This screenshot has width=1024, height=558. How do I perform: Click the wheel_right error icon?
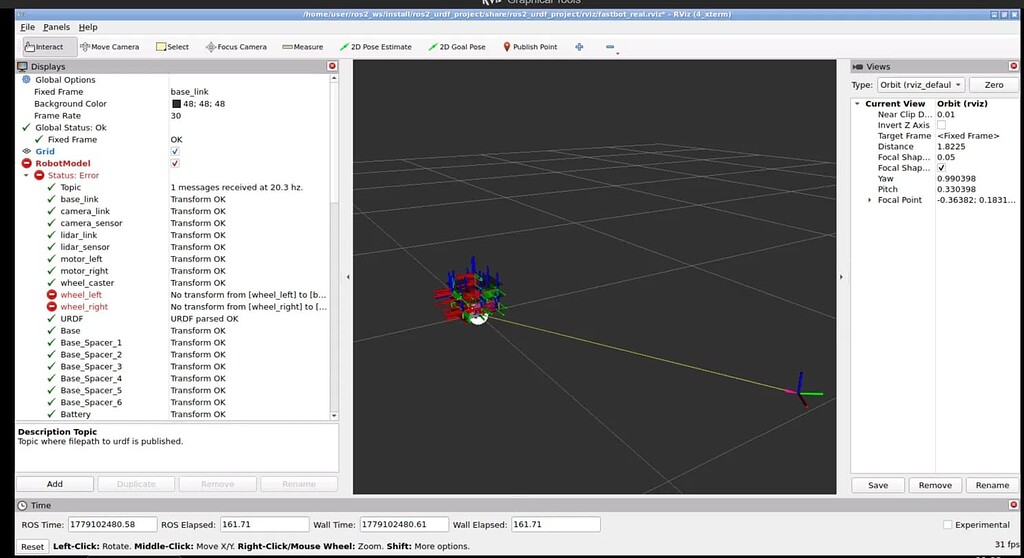pyautogui.click(x=52, y=306)
